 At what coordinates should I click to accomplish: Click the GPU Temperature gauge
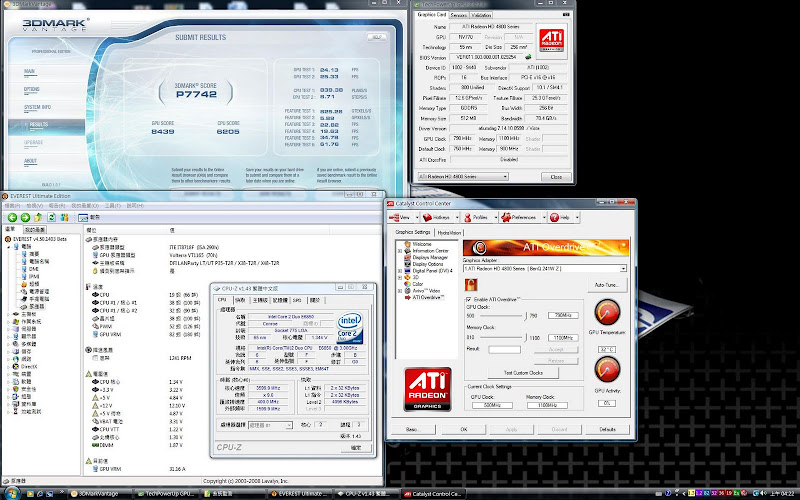[607, 312]
